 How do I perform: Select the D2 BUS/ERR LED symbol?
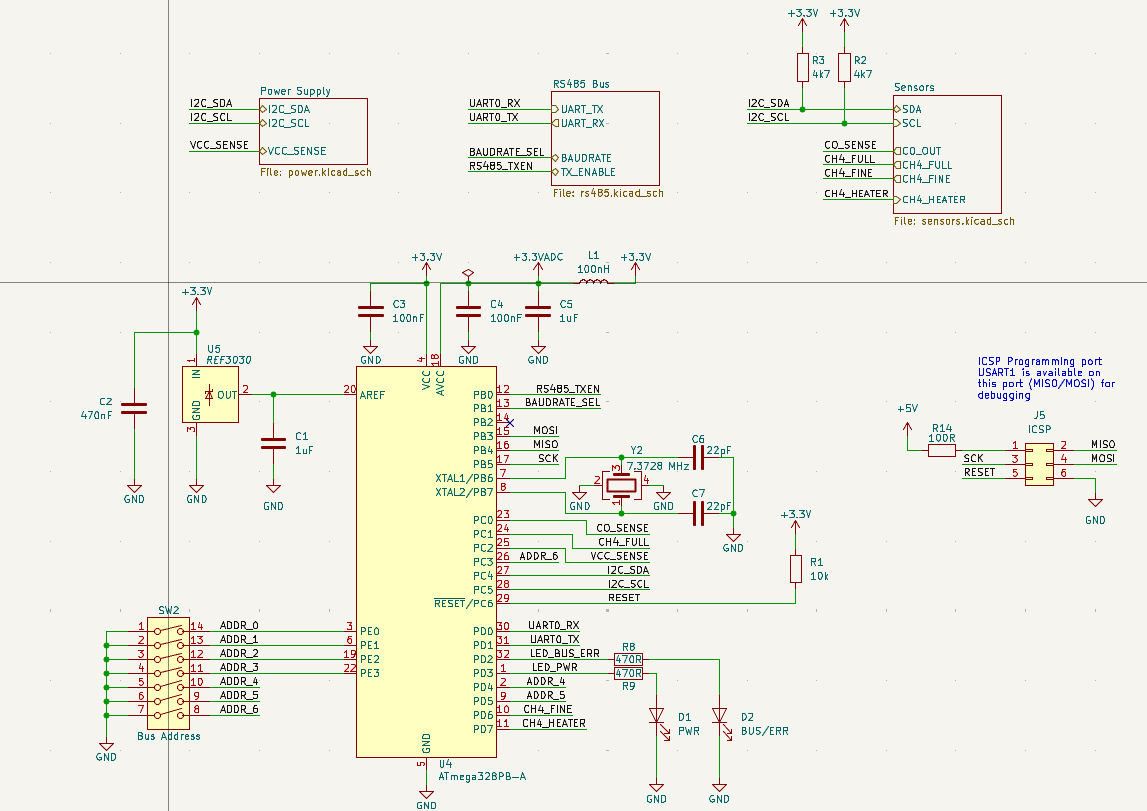pyautogui.click(x=719, y=716)
